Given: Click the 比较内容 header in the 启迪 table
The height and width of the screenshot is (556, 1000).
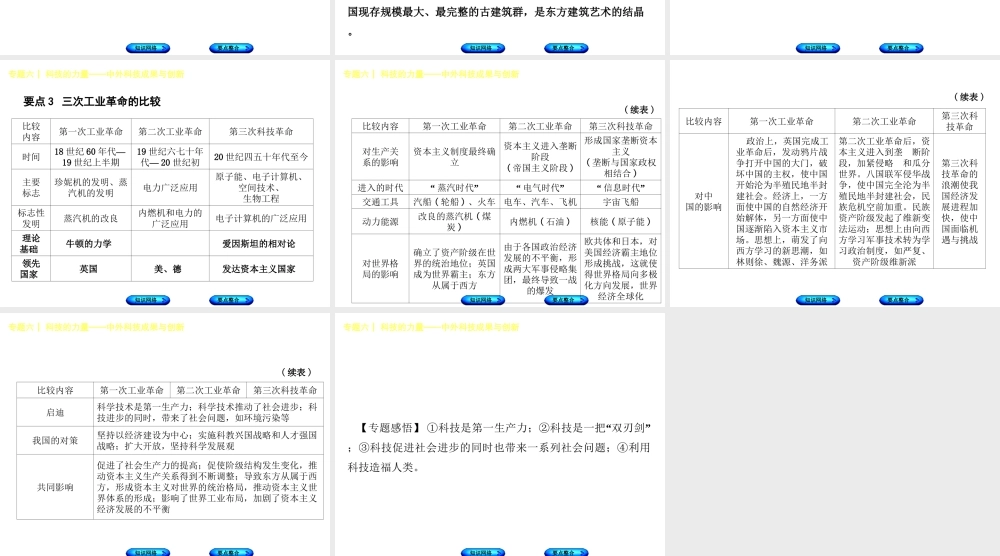Looking at the screenshot, I should click(55, 390).
